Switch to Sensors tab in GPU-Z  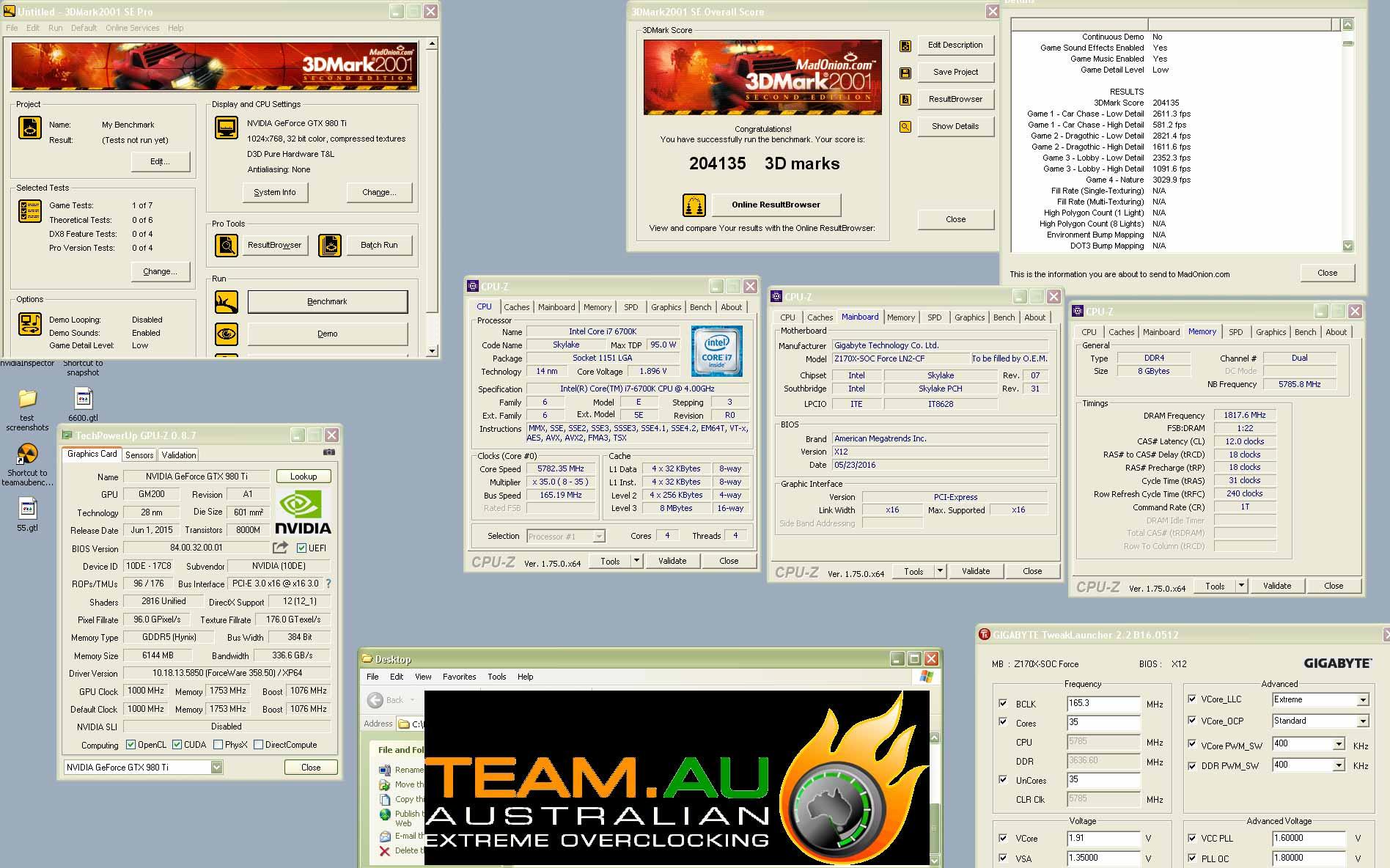coord(139,455)
